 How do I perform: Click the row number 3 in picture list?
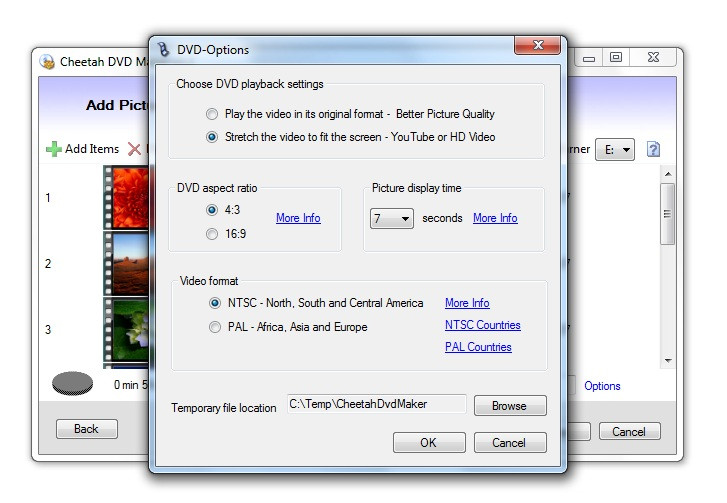[48, 330]
